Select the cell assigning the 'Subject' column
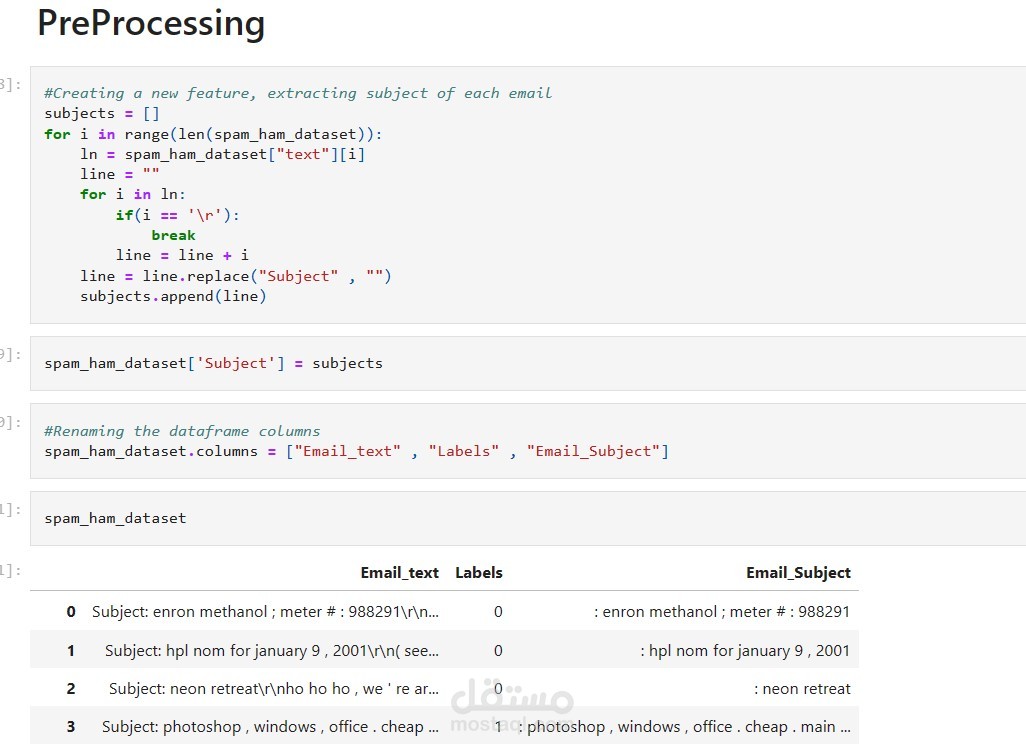The image size is (1026, 750). tap(213, 363)
